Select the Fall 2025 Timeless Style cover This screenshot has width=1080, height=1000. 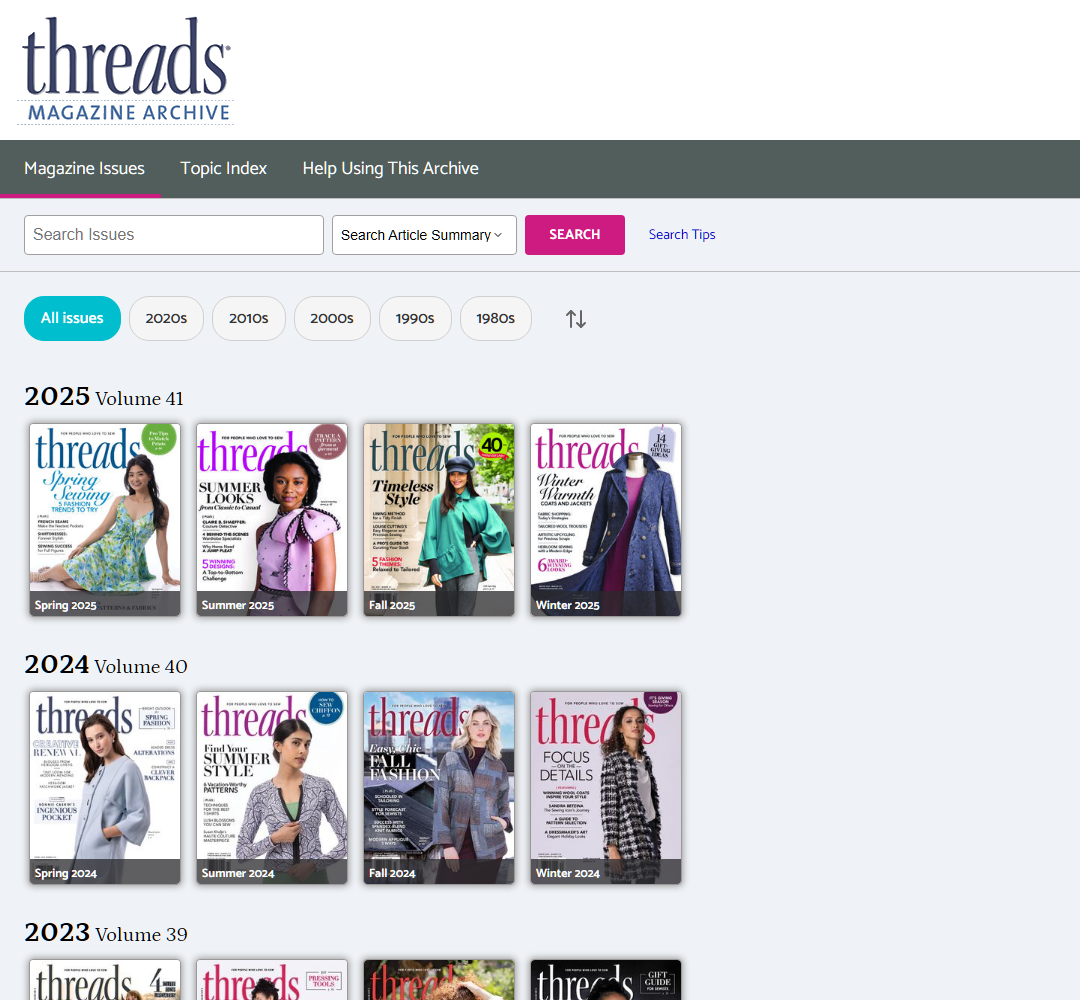[438, 520]
